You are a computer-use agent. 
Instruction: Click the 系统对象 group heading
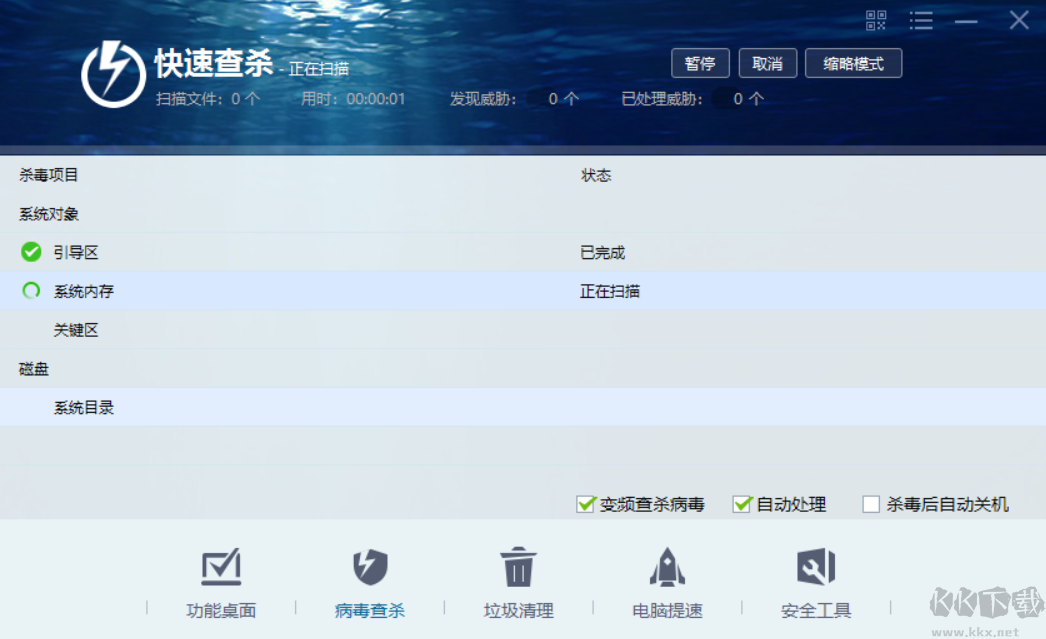coord(49,214)
